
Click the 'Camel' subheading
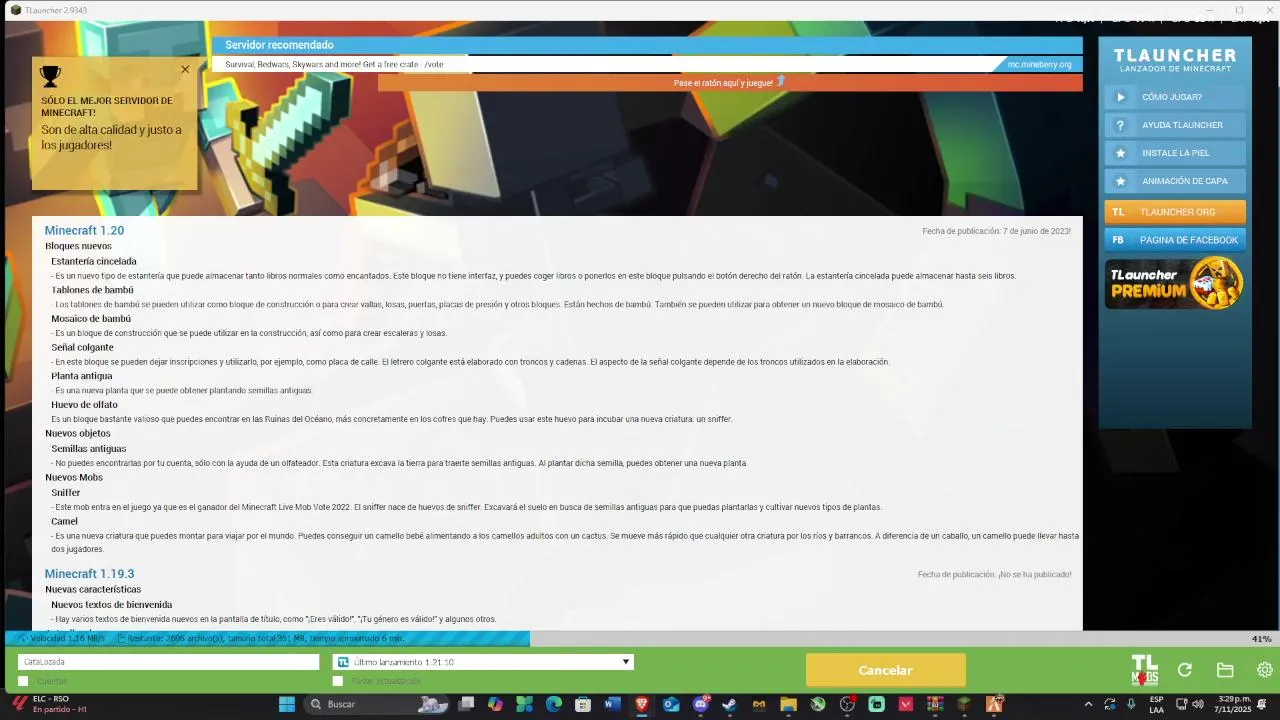pyautogui.click(x=64, y=521)
